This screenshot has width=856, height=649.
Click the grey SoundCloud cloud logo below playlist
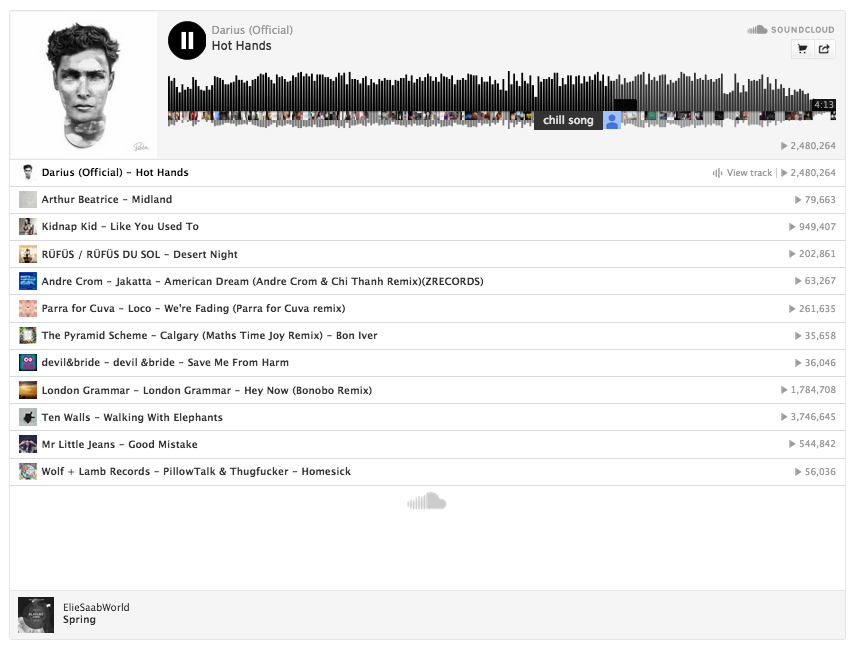pos(427,501)
